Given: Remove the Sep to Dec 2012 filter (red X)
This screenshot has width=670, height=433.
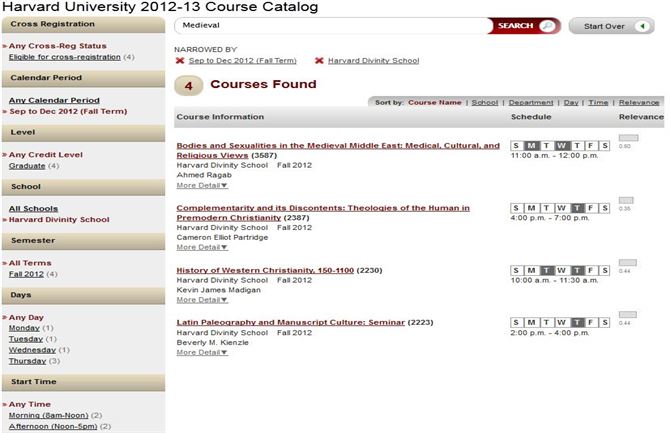Looking at the screenshot, I should [180, 60].
